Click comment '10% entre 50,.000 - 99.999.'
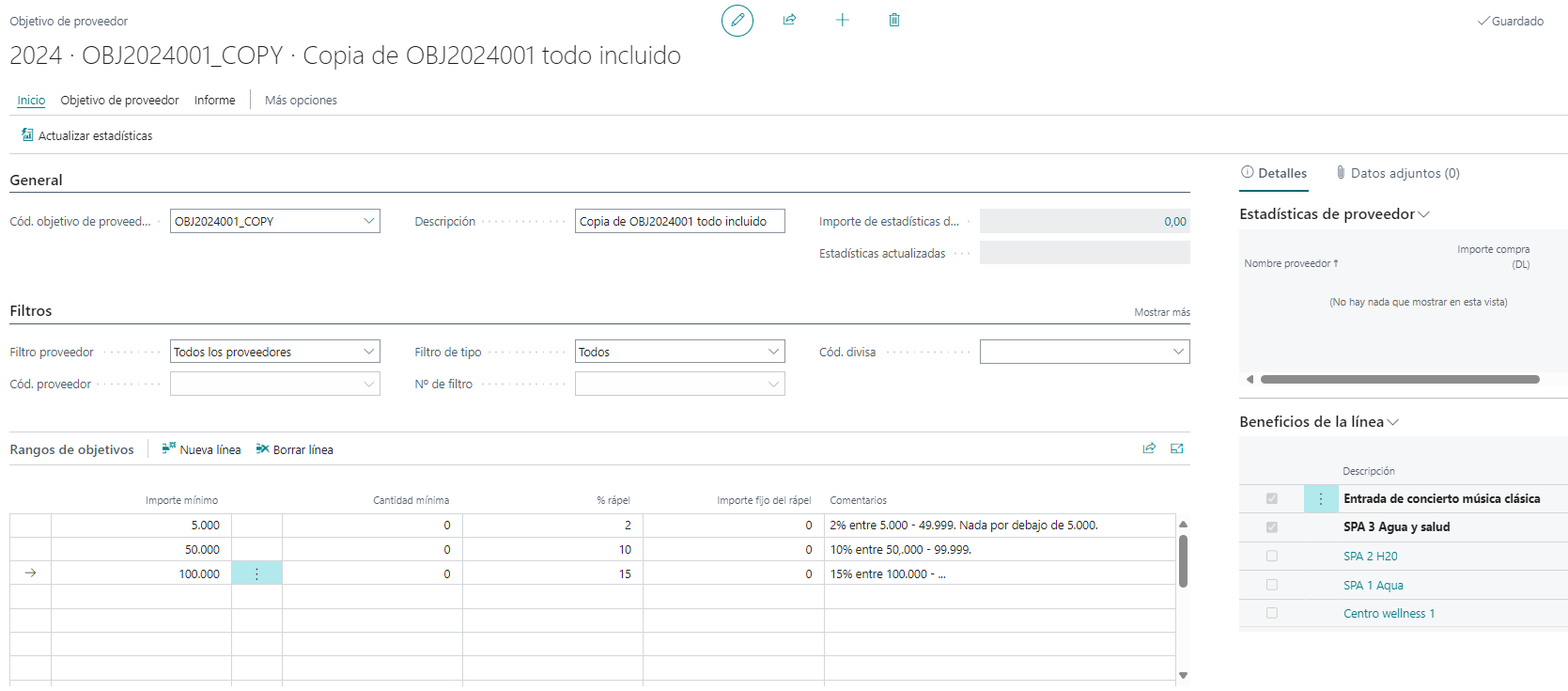 click(x=900, y=550)
